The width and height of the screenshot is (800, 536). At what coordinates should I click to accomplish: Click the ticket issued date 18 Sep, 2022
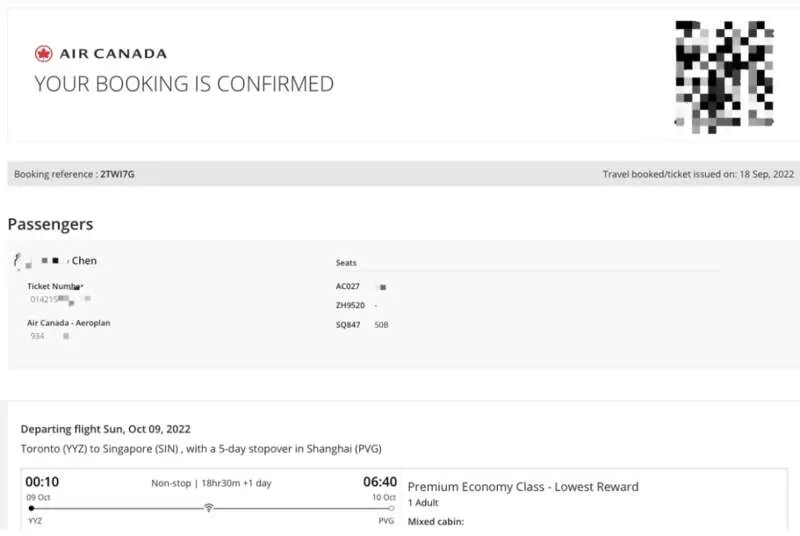click(x=766, y=174)
